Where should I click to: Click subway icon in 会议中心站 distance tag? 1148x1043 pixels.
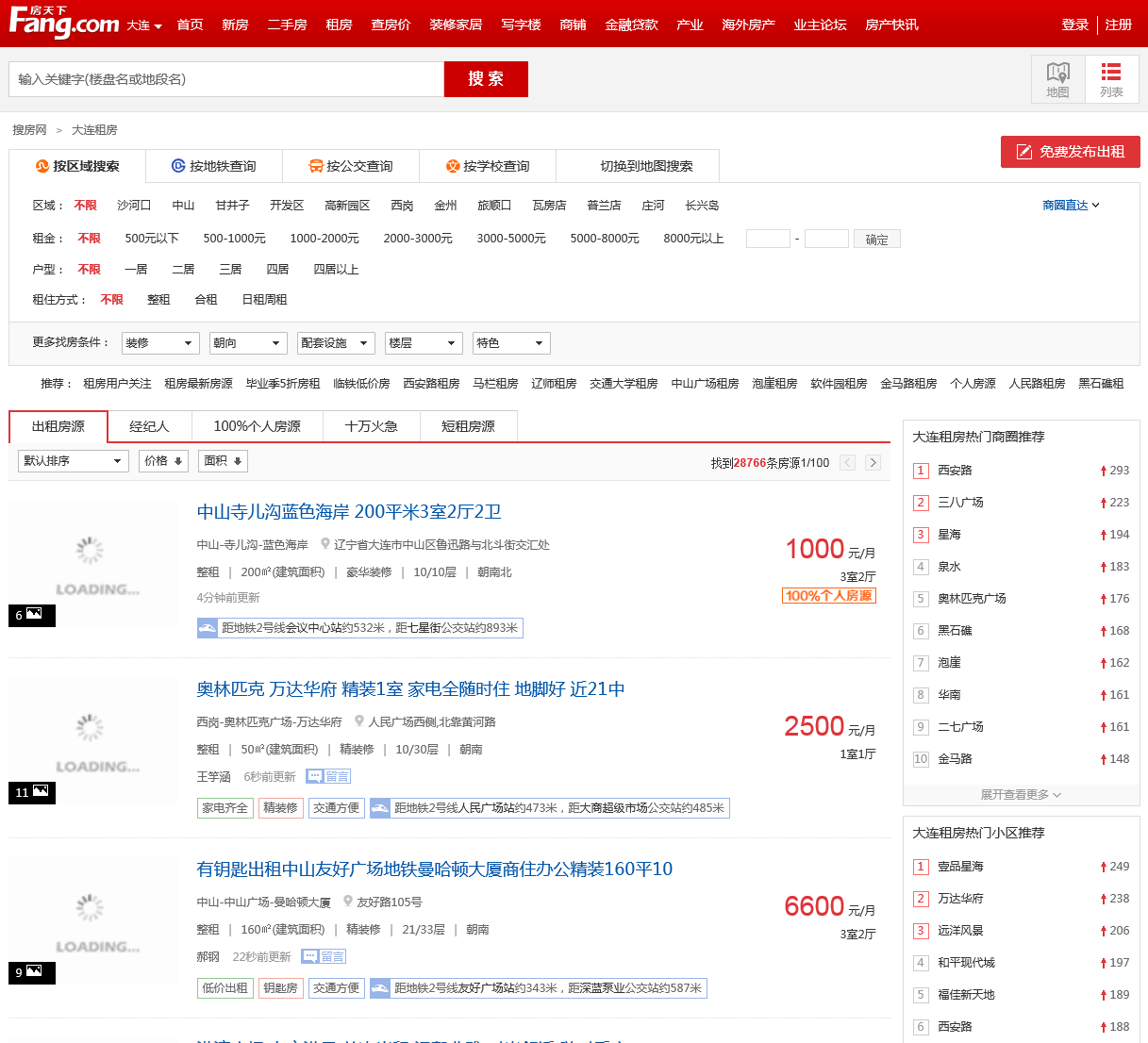(x=208, y=628)
